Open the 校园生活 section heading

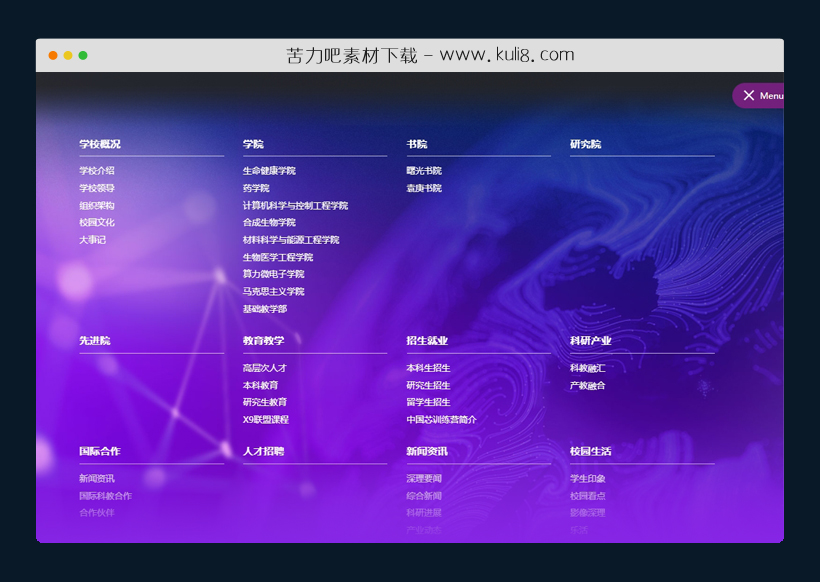(589, 452)
